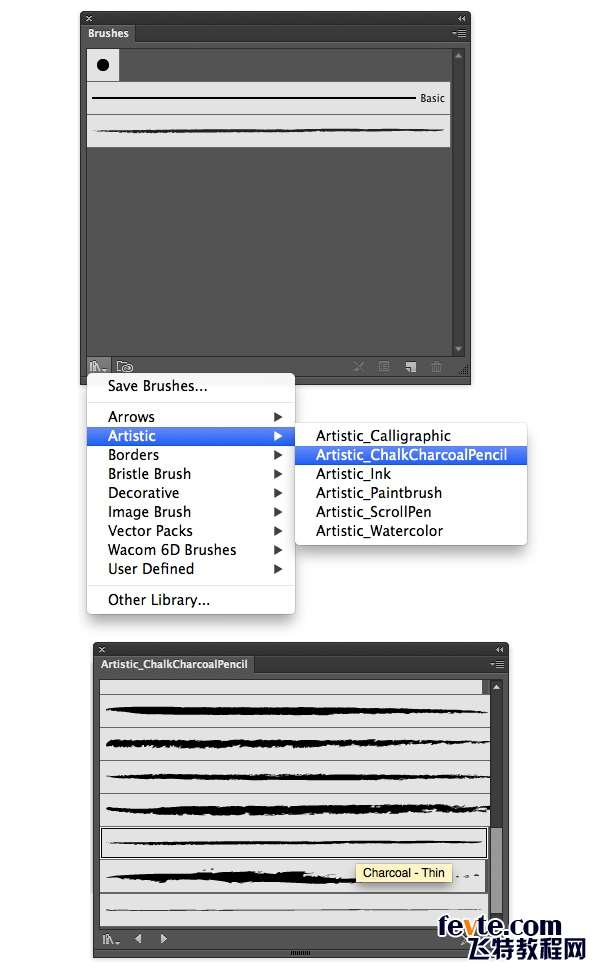Choose Artistic_Paintbrush library

[x=411, y=493]
